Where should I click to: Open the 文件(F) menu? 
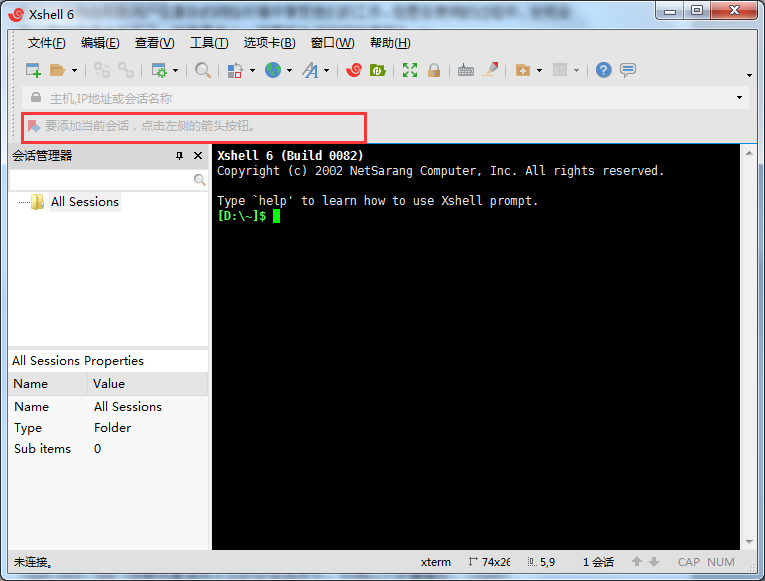point(47,43)
